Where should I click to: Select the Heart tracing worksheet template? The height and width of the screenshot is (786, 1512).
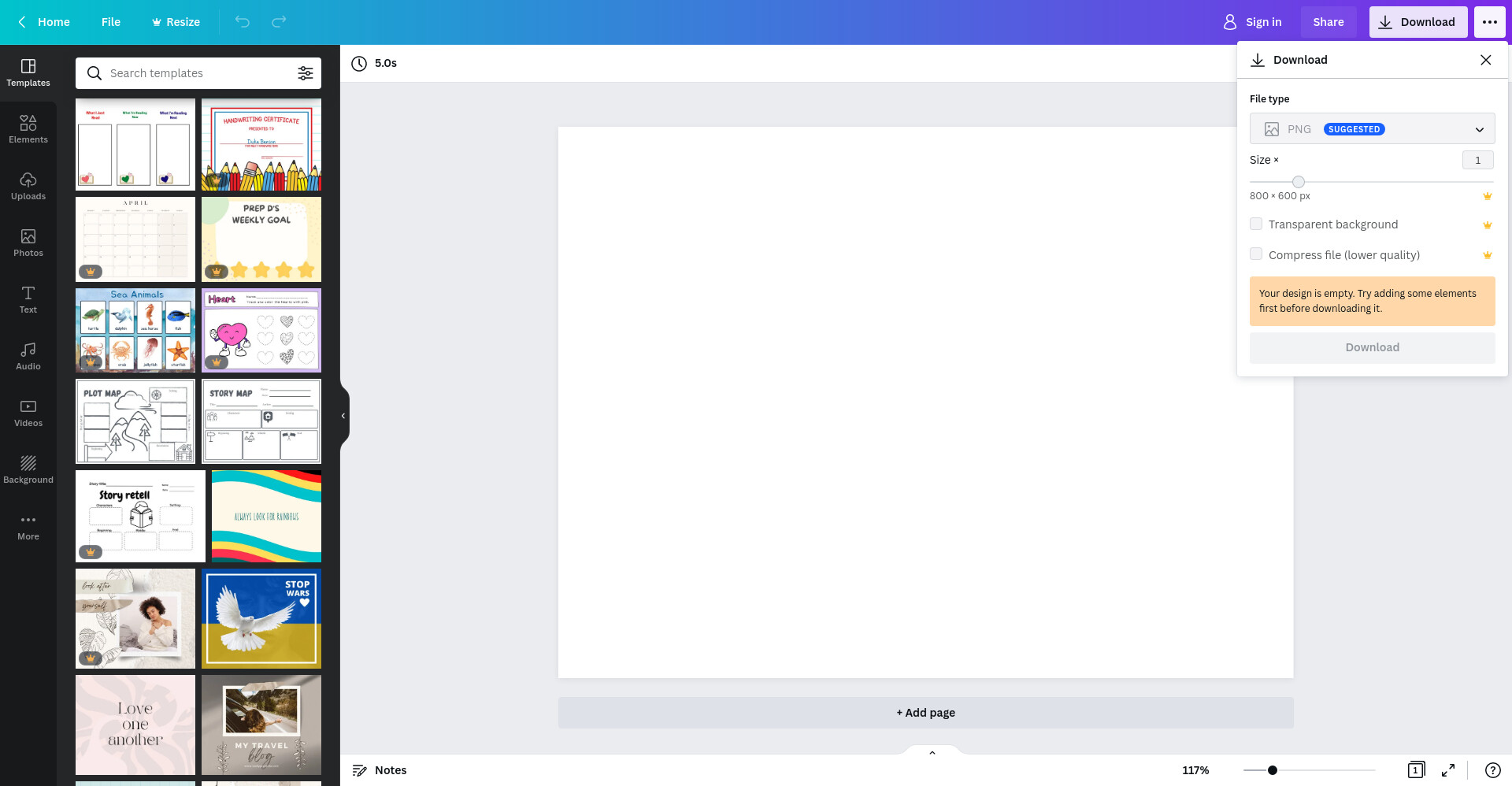pos(261,330)
